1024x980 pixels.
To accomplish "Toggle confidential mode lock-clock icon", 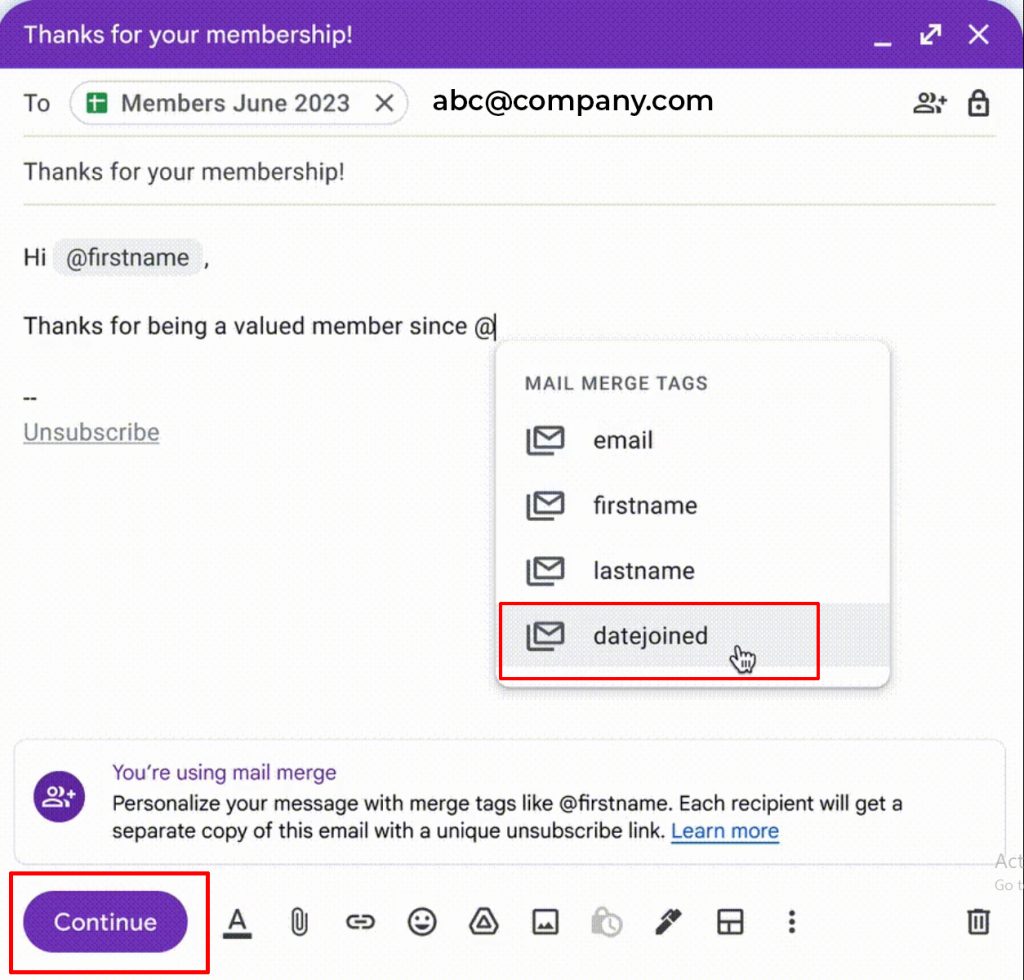I will 606,922.
